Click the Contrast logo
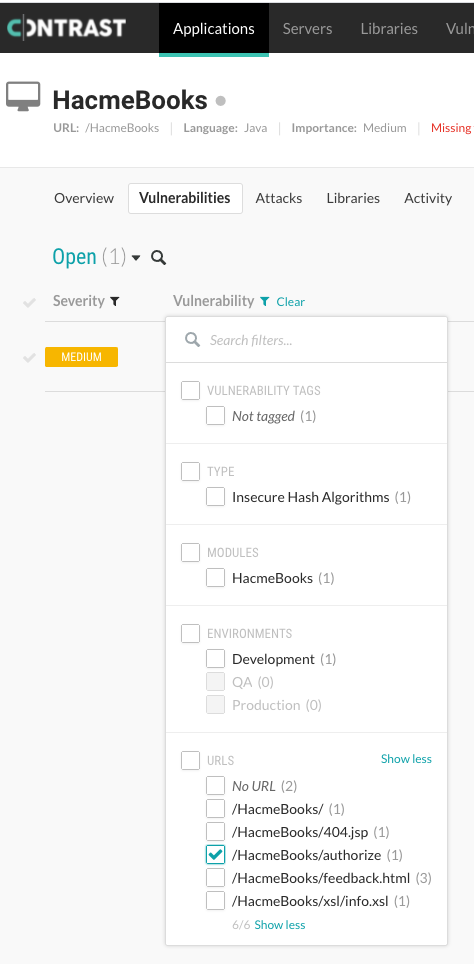474x964 pixels. coord(66,28)
